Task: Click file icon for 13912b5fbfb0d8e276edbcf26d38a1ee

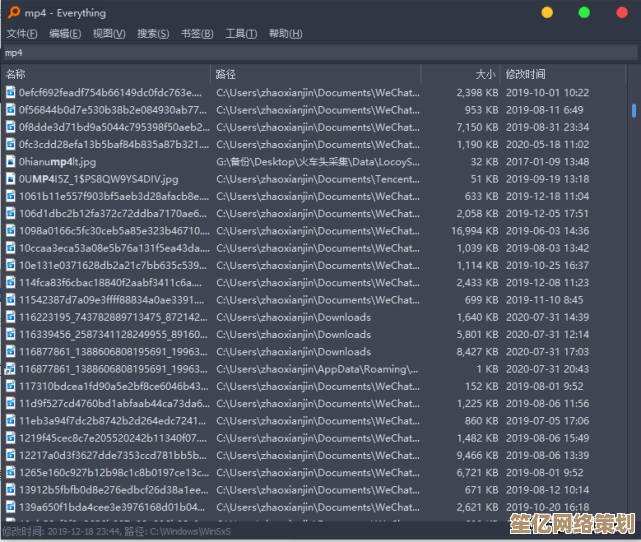Action: click(x=11, y=490)
